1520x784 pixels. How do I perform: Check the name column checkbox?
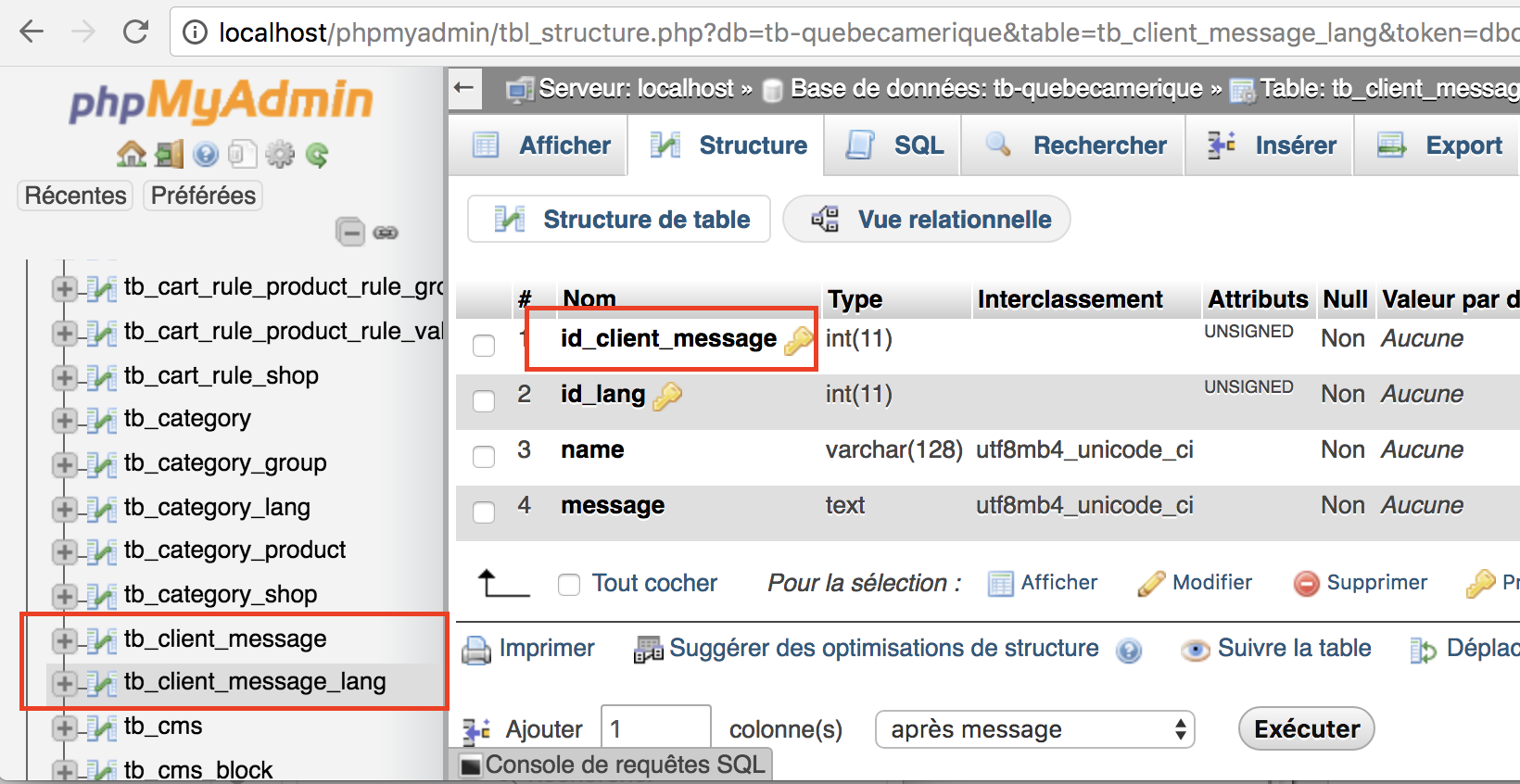[484, 457]
